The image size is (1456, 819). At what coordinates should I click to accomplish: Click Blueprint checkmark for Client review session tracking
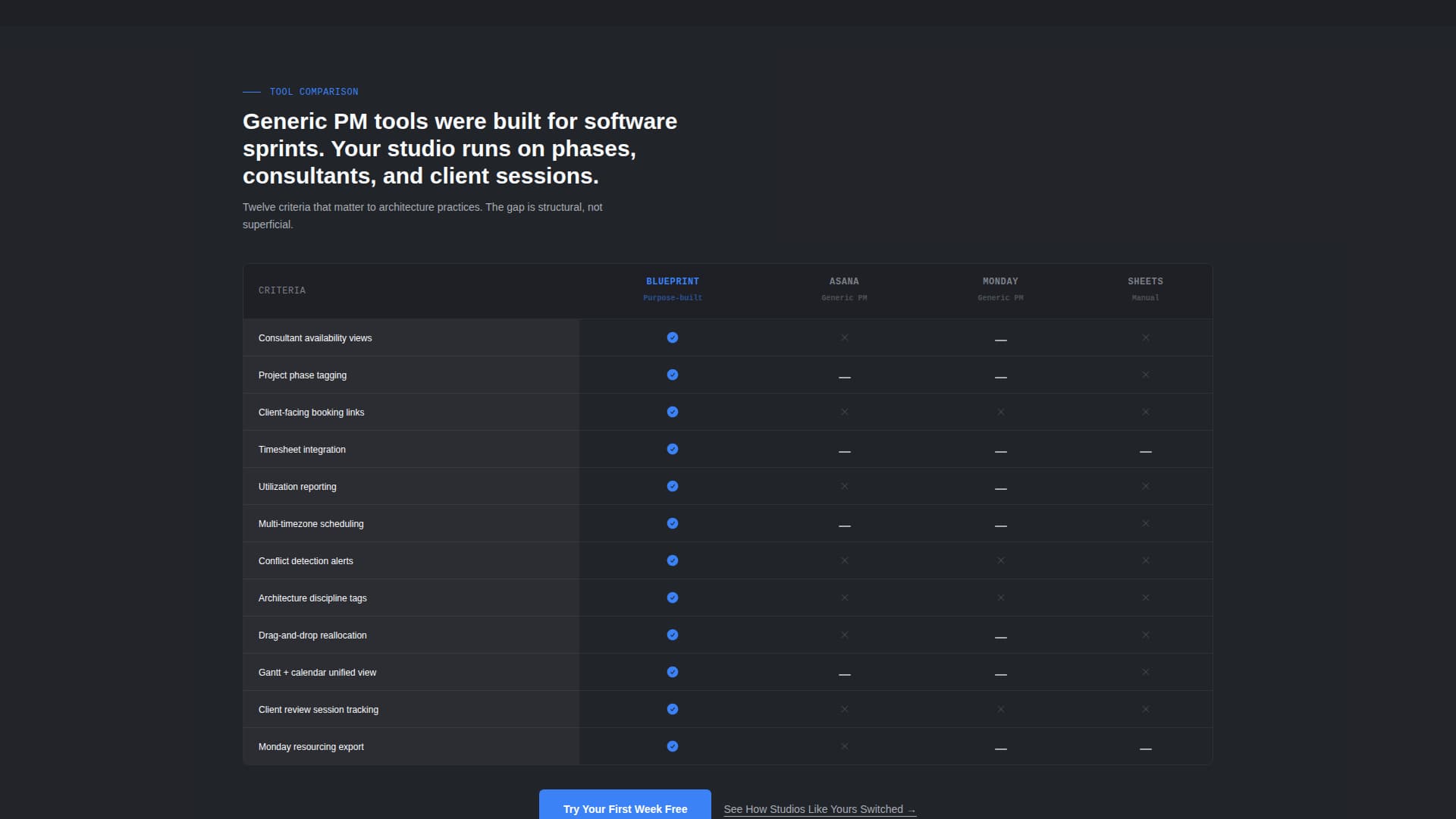673,709
